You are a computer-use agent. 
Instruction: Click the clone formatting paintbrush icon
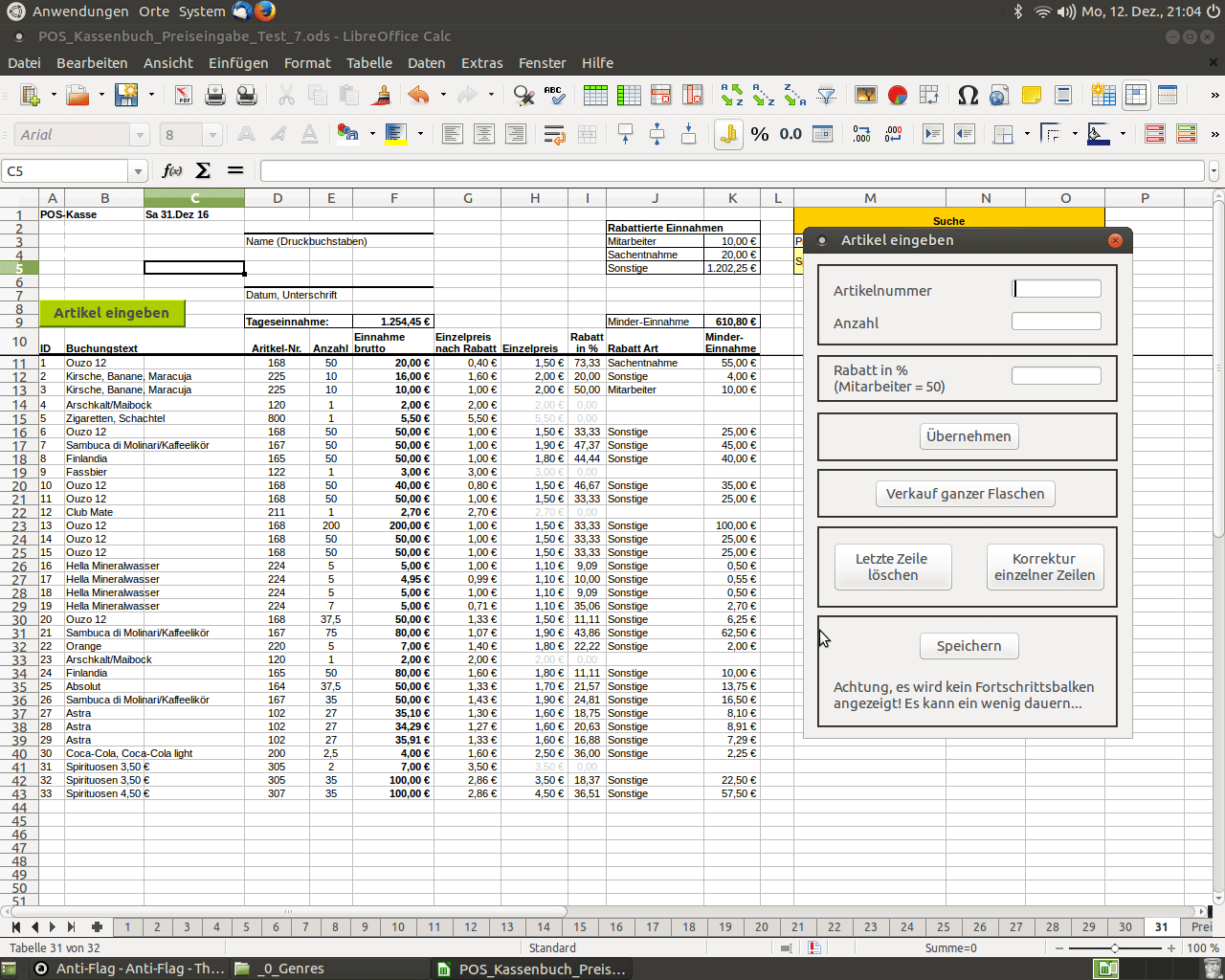(x=382, y=95)
